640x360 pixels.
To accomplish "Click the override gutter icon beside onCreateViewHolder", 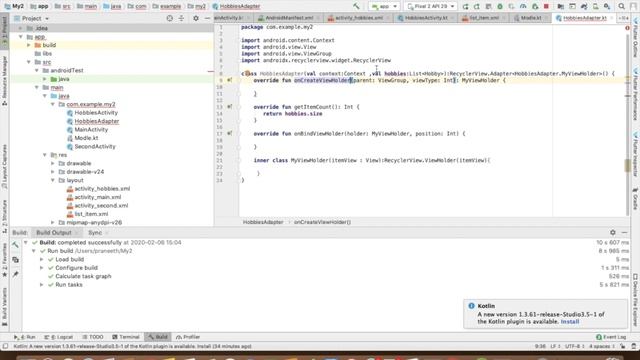I will coord(230,80).
